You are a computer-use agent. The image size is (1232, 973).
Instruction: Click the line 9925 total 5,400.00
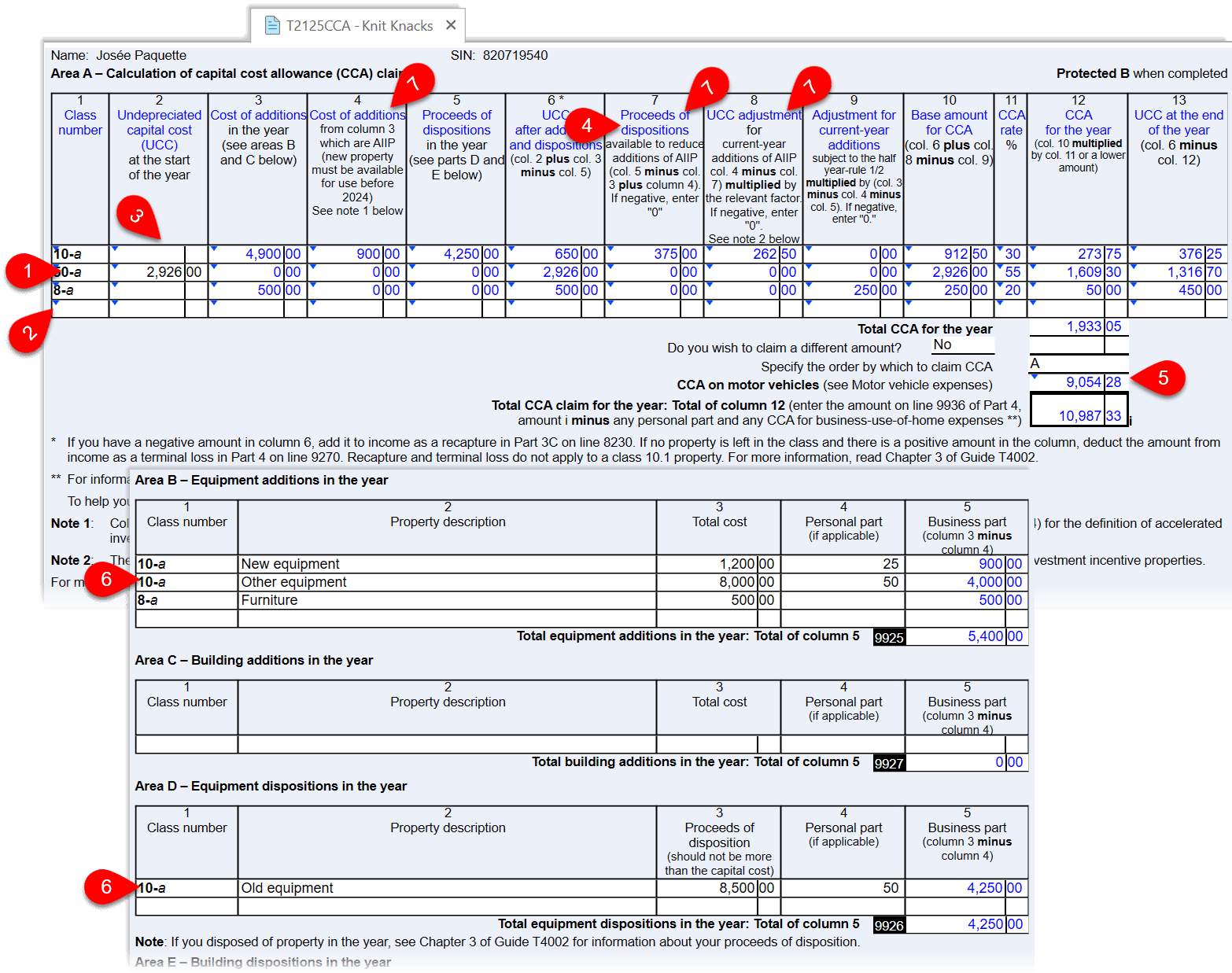tap(967, 636)
